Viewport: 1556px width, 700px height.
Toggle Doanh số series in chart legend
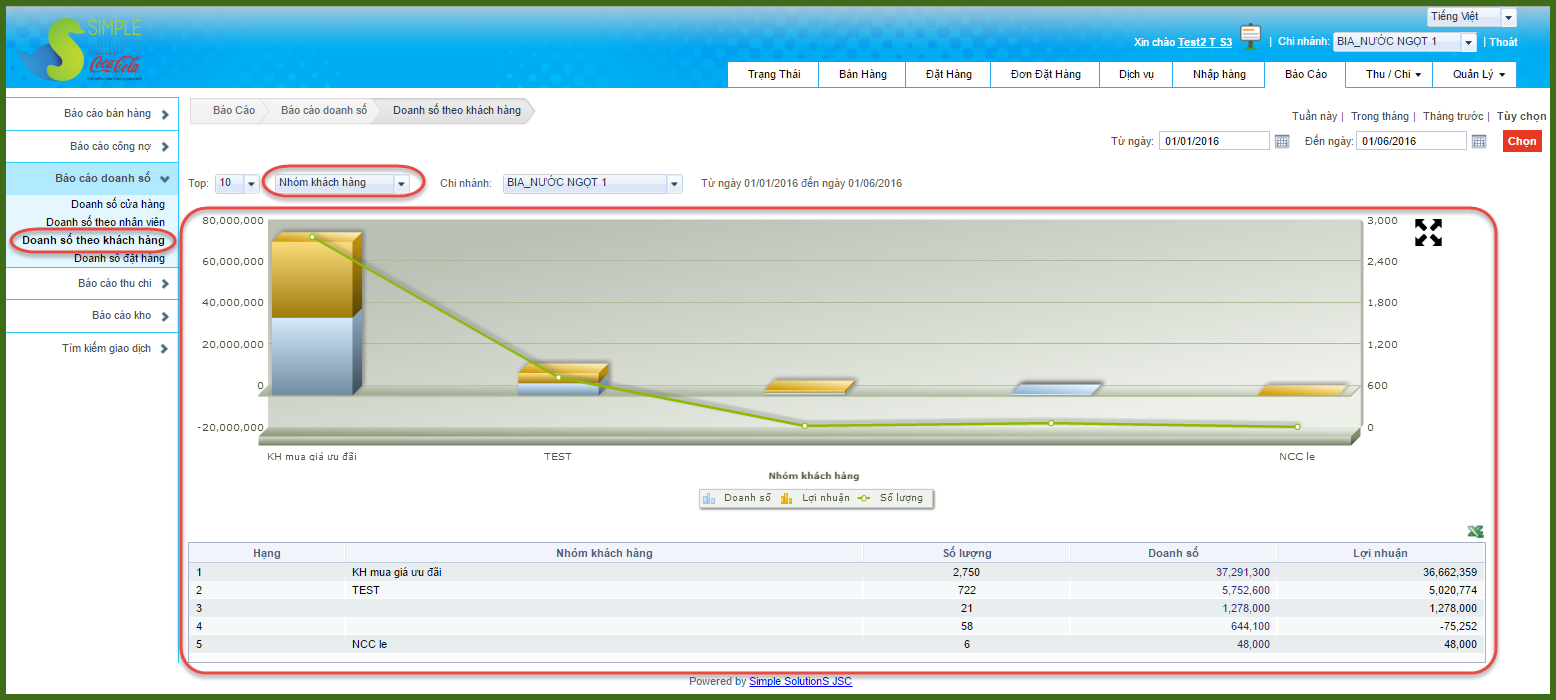pyautogui.click(x=738, y=498)
